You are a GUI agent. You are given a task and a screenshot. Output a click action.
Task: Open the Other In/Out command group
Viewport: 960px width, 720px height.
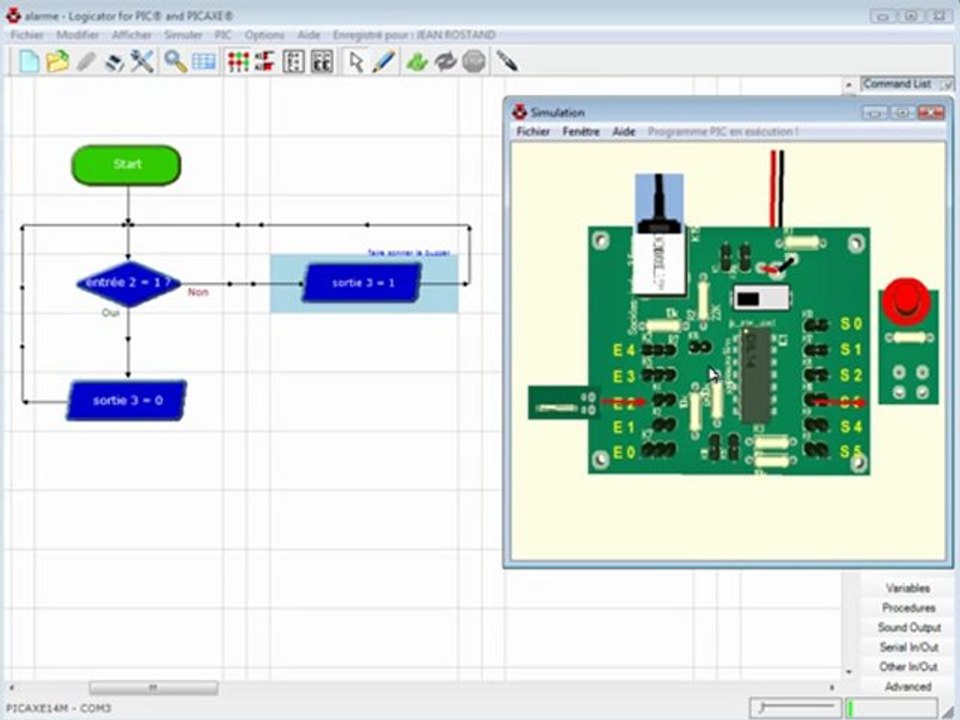(x=907, y=666)
